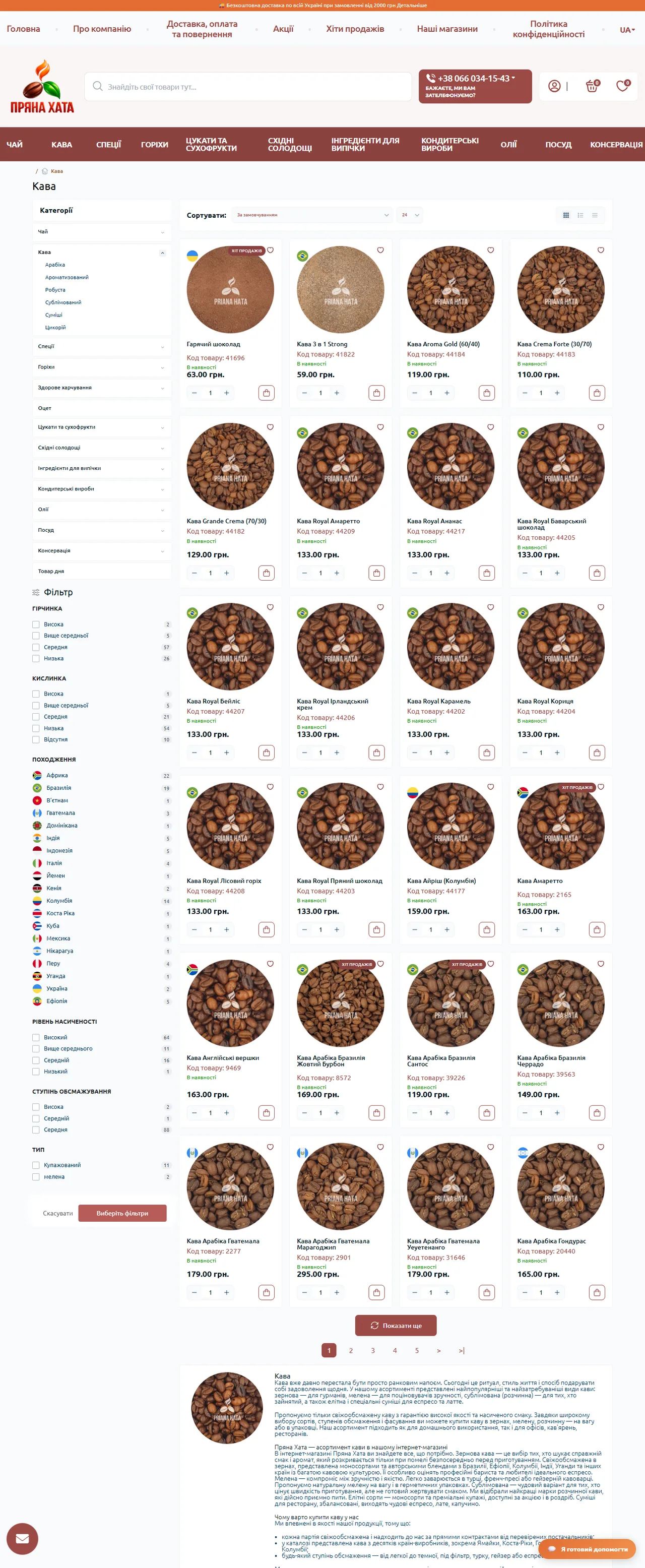Click the home breadcrumb icon
Viewport: 645px width, 1568px height.
click(x=44, y=171)
